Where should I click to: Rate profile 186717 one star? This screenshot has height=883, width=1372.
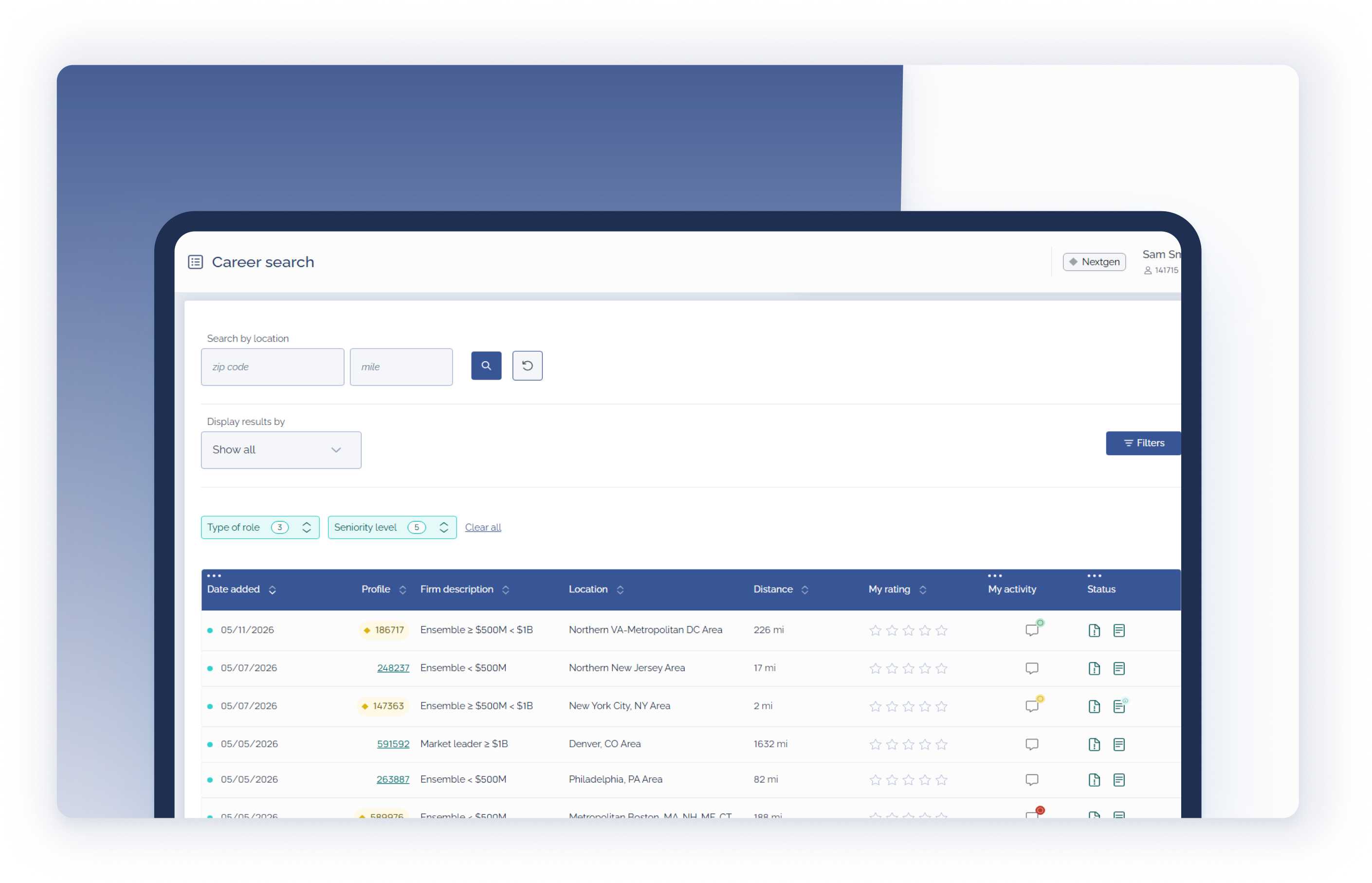876,631
